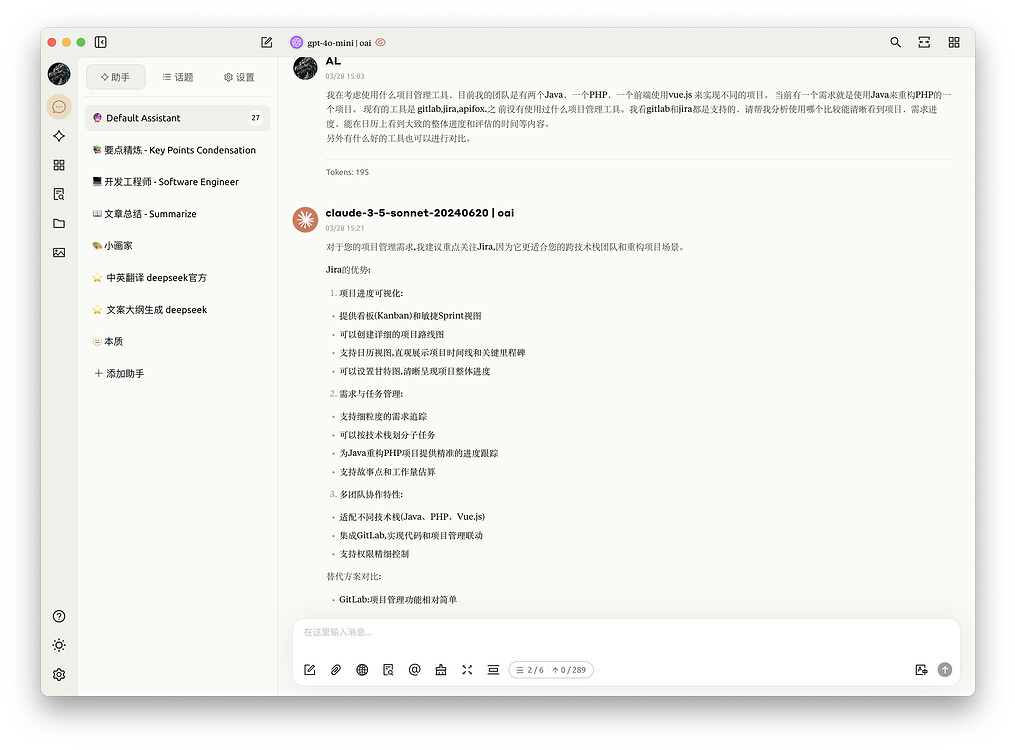Select 中英翻译 deepseek官方 assistant
This screenshot has width=1015, height=750.
pos(177,278)
